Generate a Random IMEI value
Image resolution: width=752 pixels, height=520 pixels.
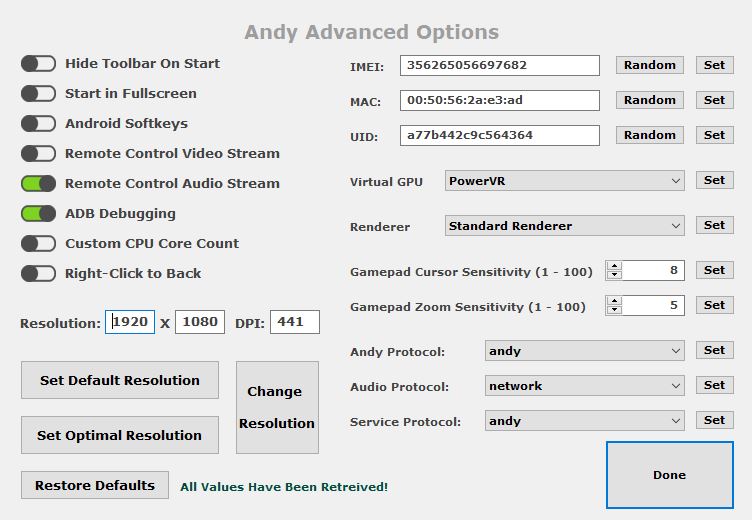650,65
